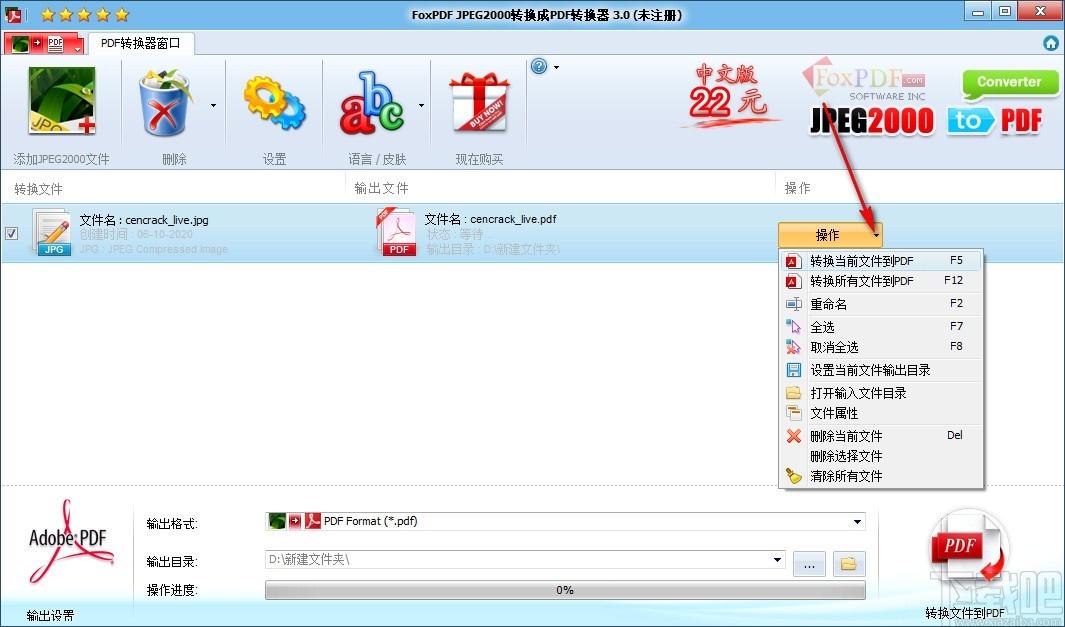Switch to the PDF转换器窗口 tab
This screenshot has height=627, width=1065.
tap(141, 43)
